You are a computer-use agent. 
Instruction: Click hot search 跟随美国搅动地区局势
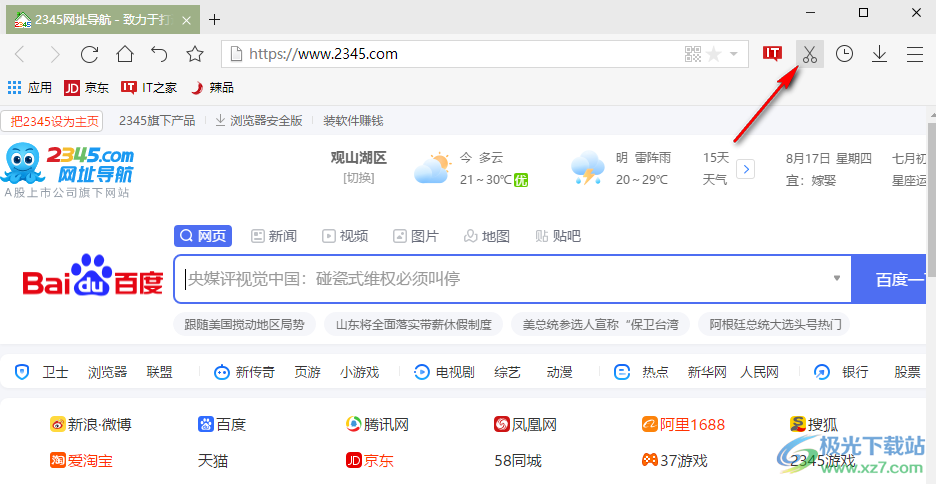(245, 325)
